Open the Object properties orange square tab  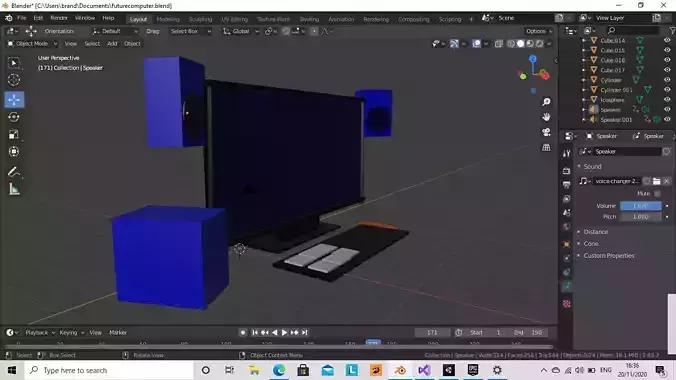click(x=566, y=244)
